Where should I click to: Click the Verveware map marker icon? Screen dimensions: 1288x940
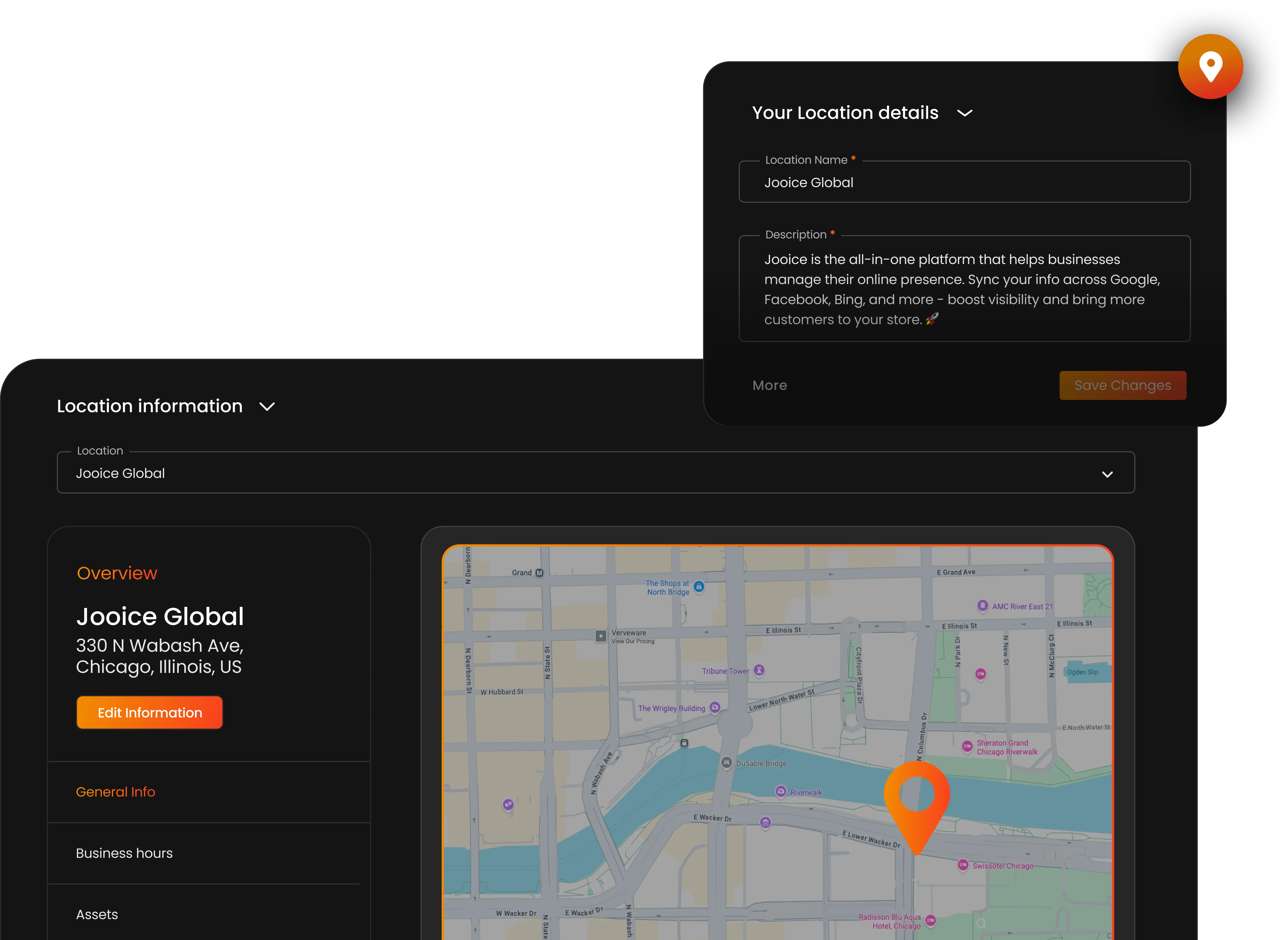click(600, 636)
